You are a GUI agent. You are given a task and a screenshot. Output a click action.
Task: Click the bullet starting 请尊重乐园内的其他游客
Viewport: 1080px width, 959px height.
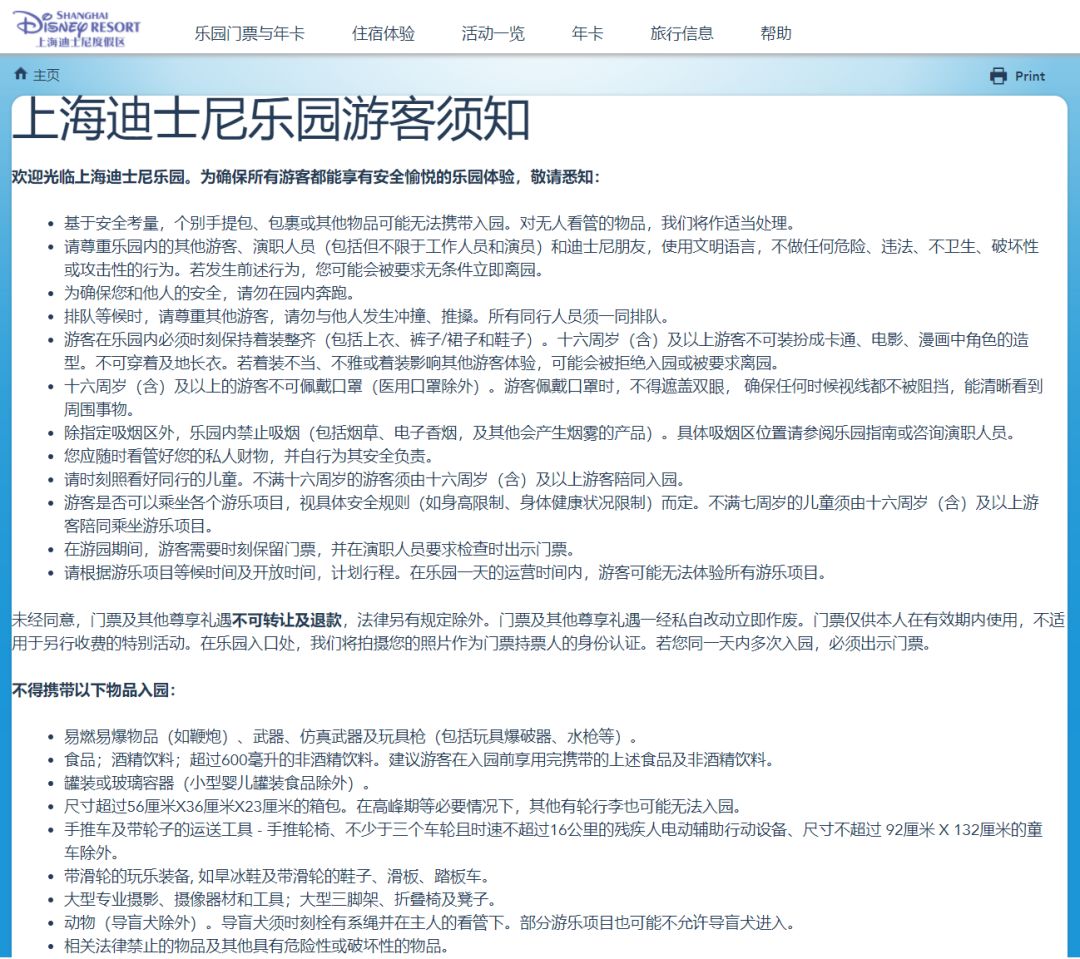click(551, 258)
